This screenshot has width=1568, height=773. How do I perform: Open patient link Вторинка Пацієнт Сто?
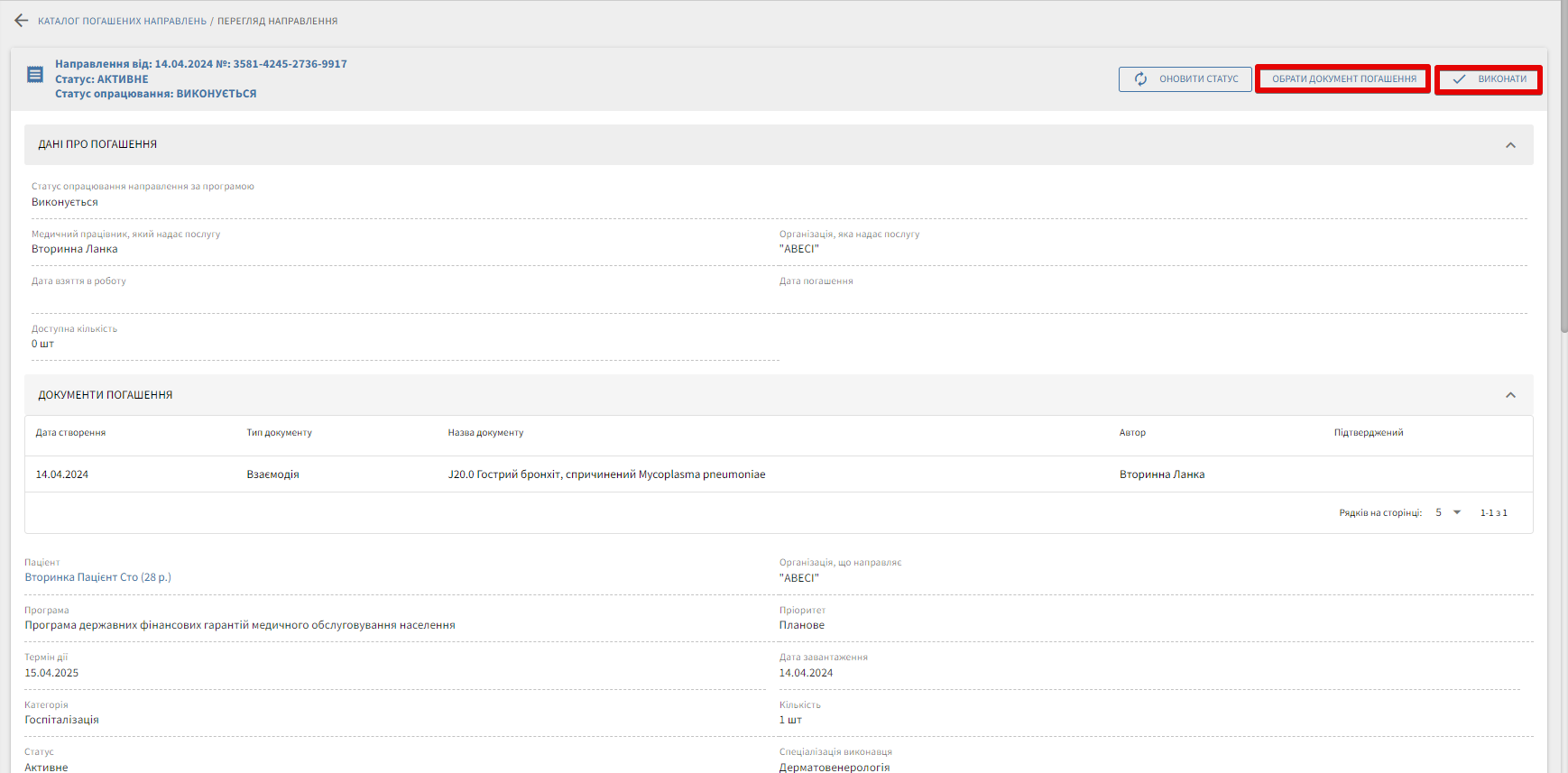(x=97, y=577)
